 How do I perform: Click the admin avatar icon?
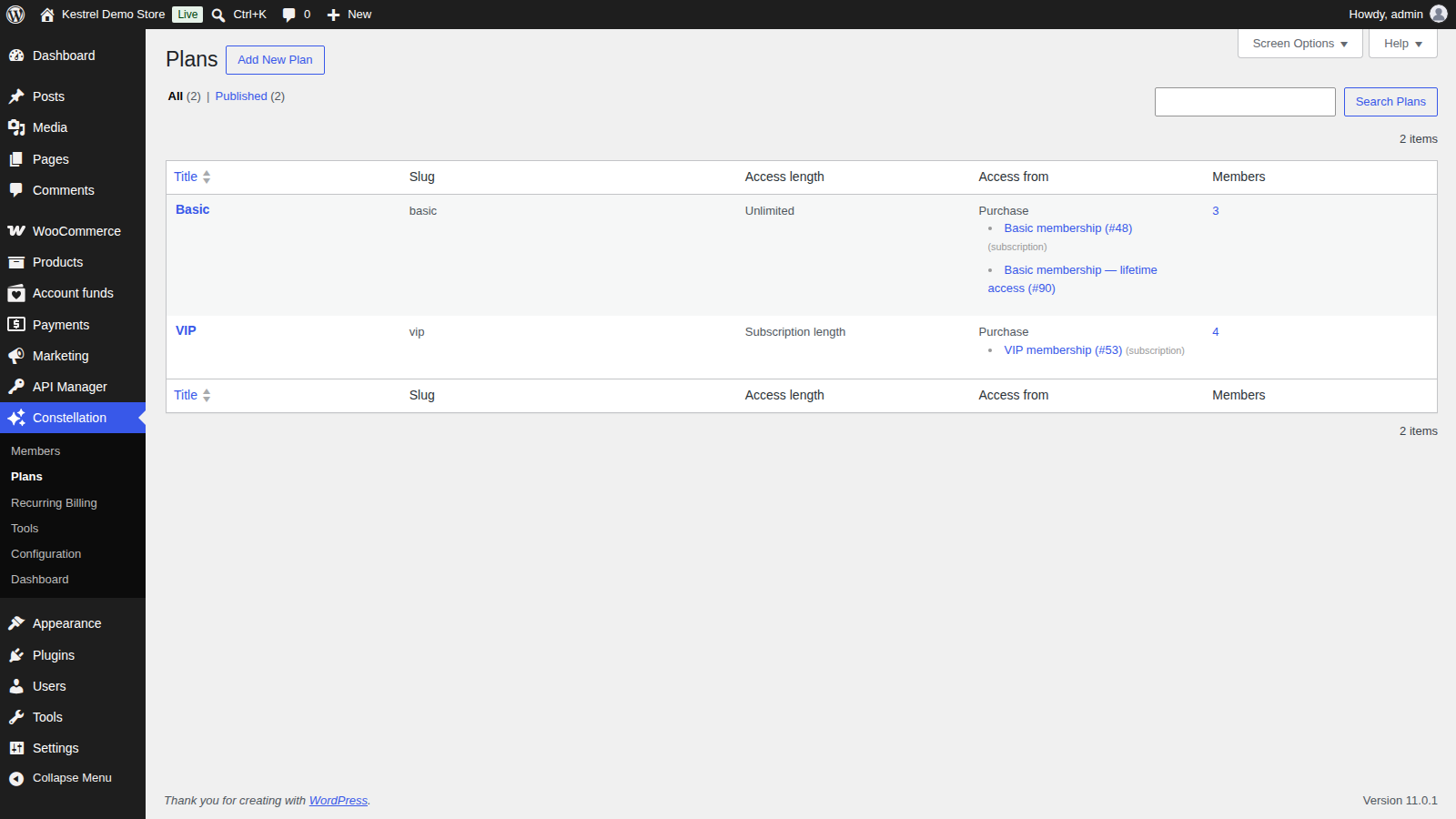tap(1439, 14)
